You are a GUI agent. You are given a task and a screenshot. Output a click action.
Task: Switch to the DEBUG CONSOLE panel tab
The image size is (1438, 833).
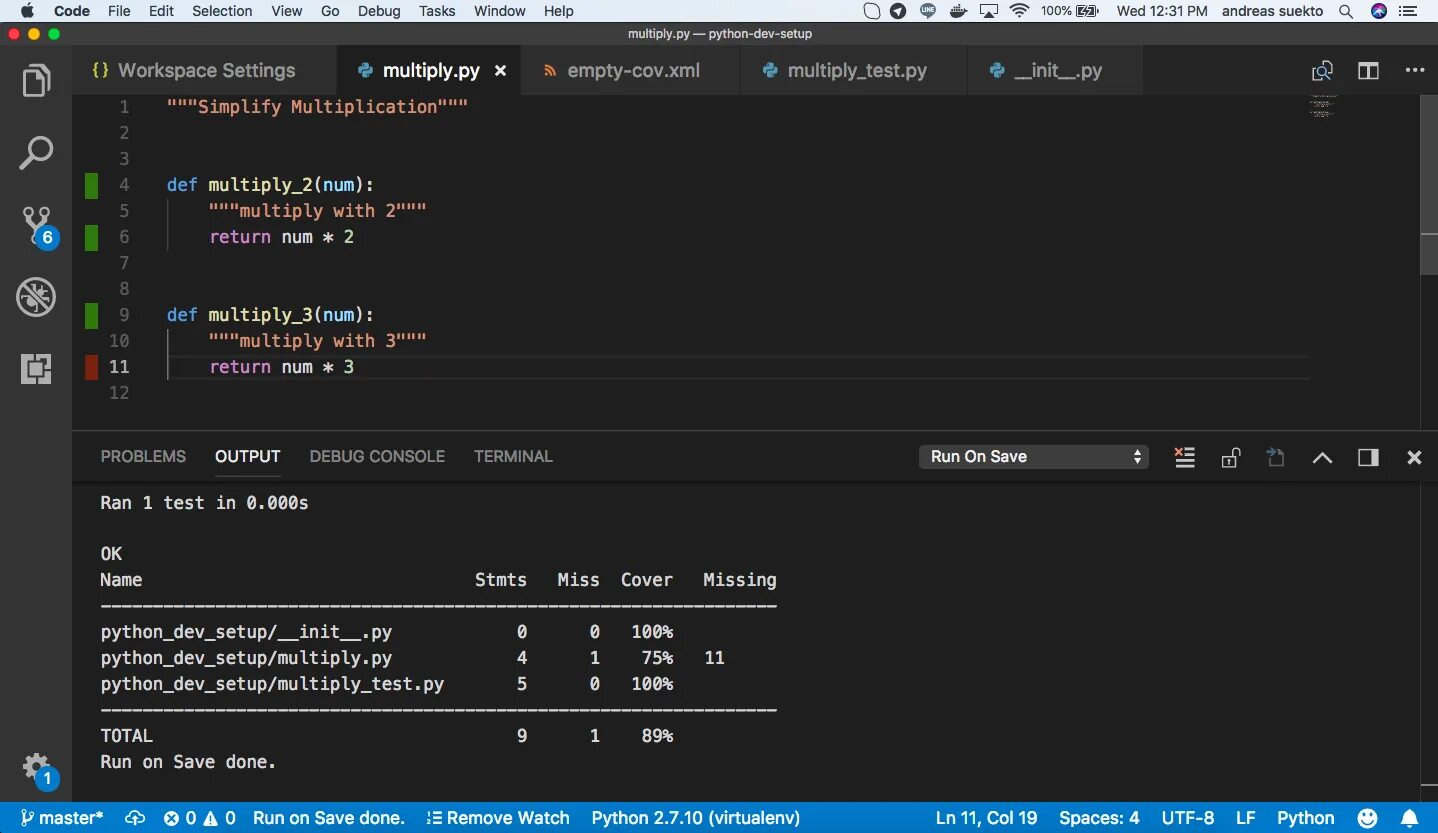pos(377,456)
